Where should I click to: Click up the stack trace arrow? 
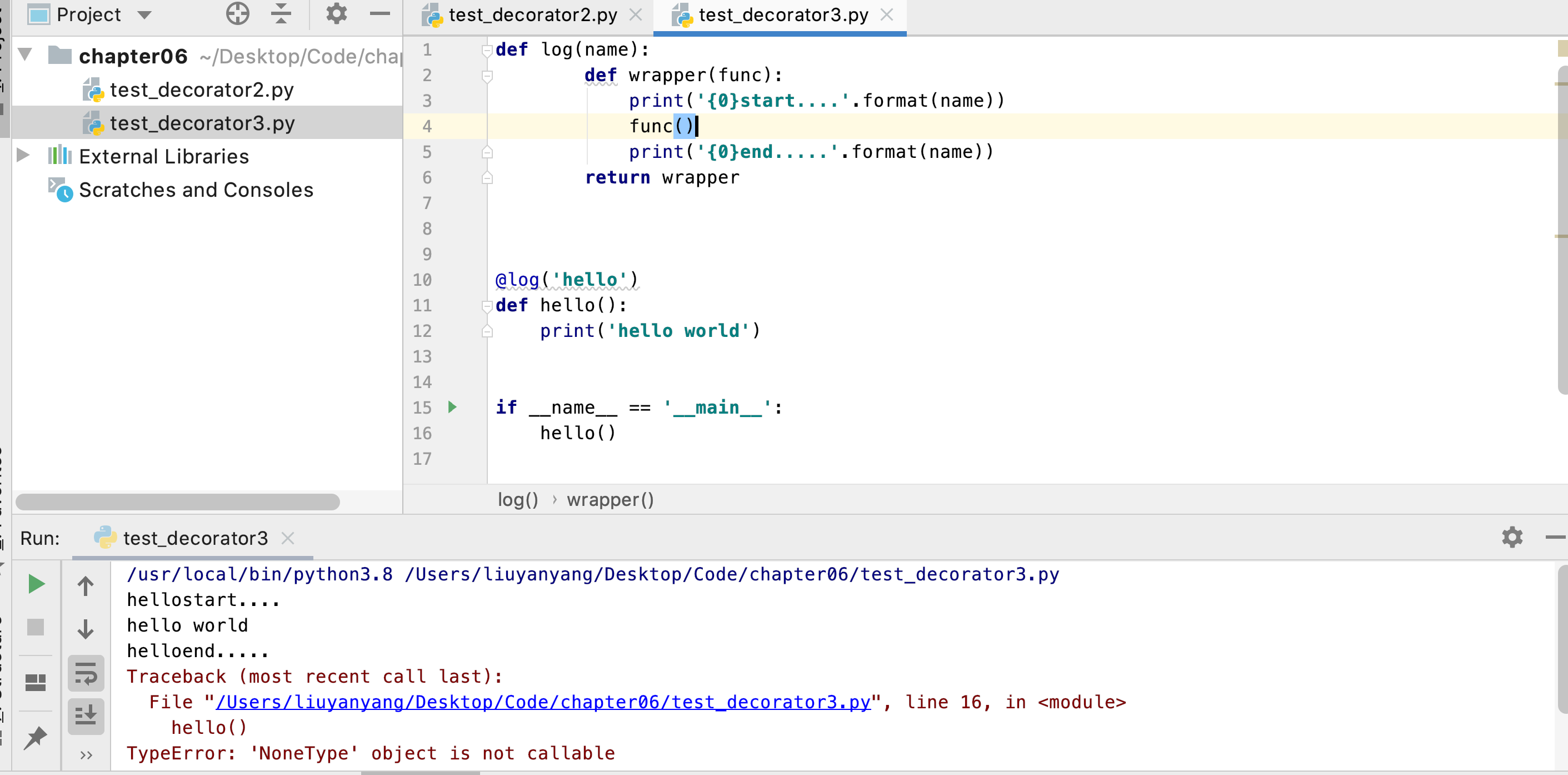pos(86,585)
